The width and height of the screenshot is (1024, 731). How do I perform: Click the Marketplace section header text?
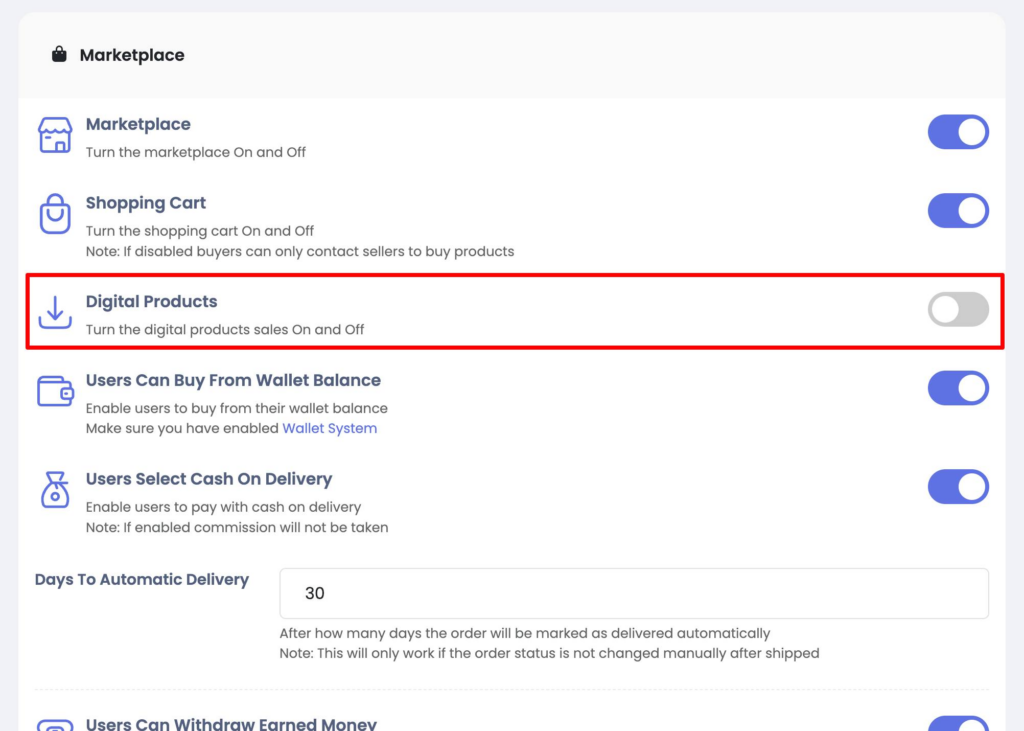tap(132, 55)
